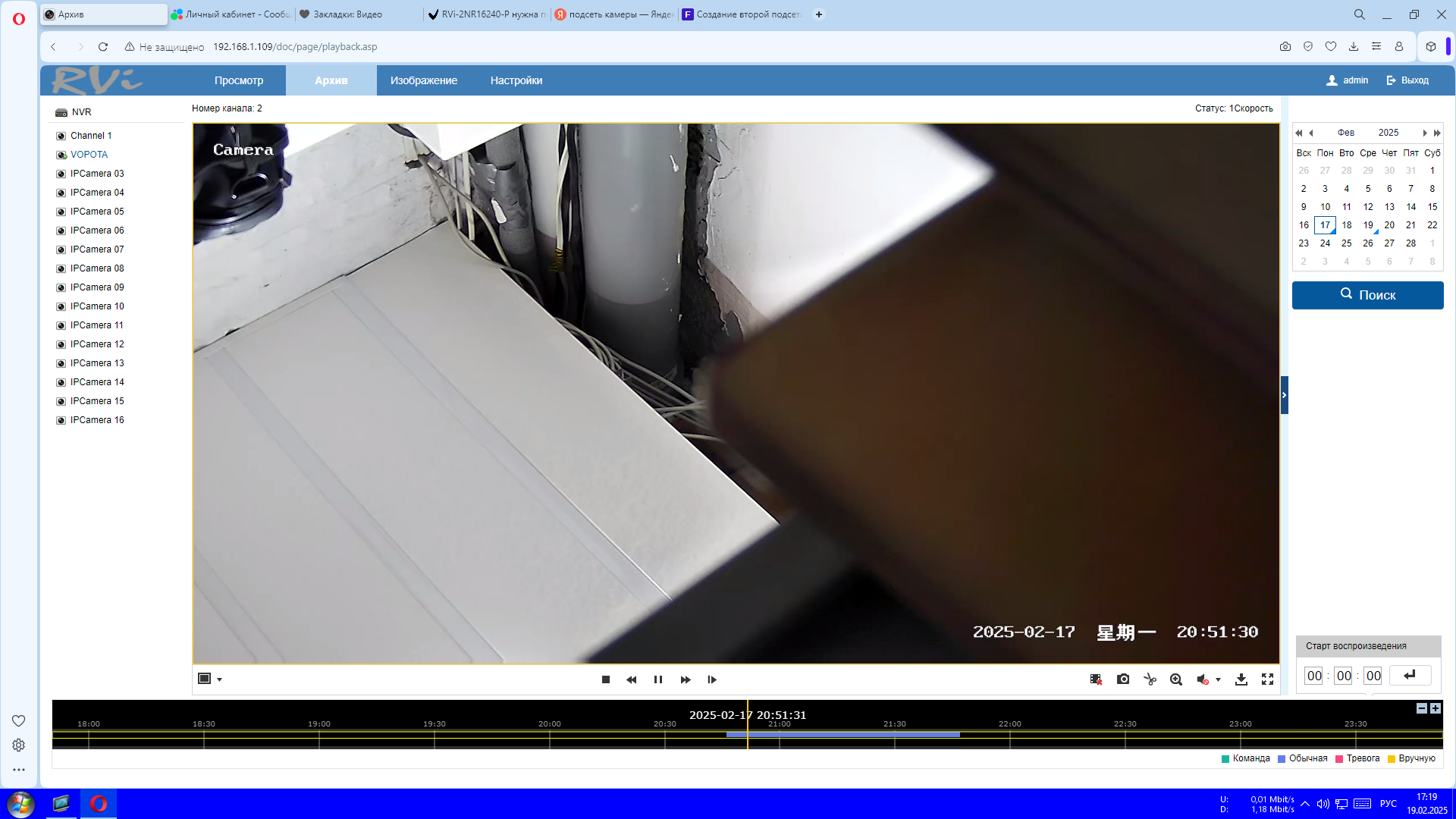Enable digital zoom magnifier icon
The height and width of the screenshot is (819, 1456).
click(1175, 679)
